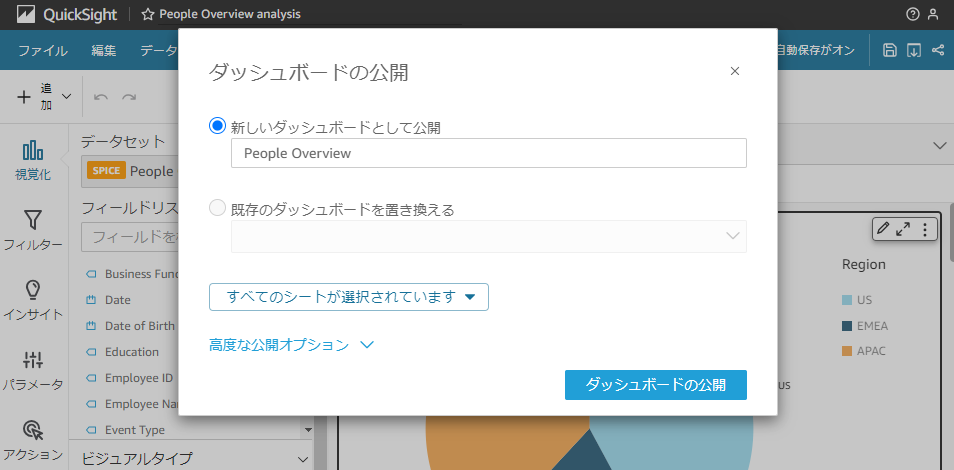Click the QuickSight logo icon

point(26,15)
